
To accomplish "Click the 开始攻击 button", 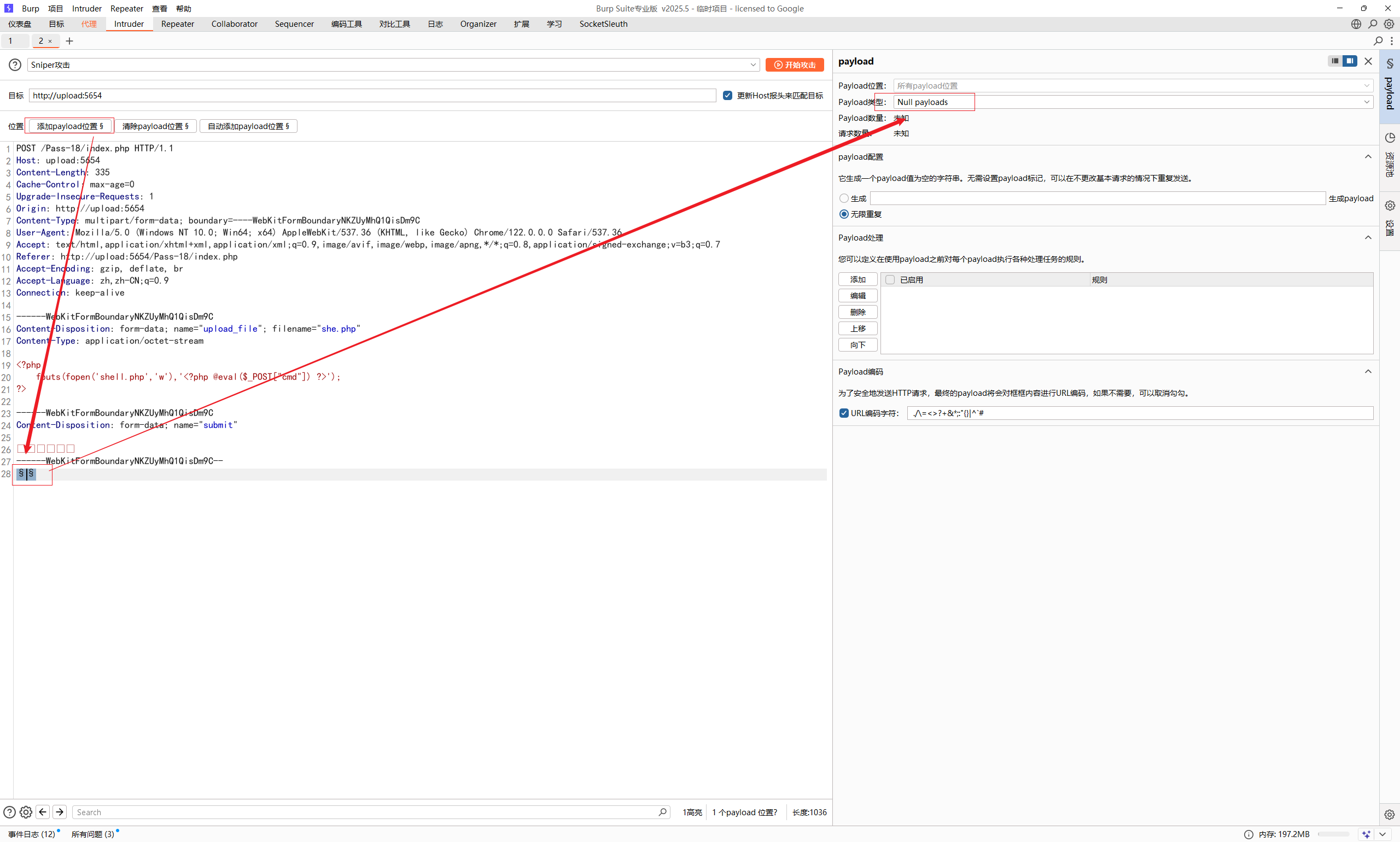I will click(795, 64).
